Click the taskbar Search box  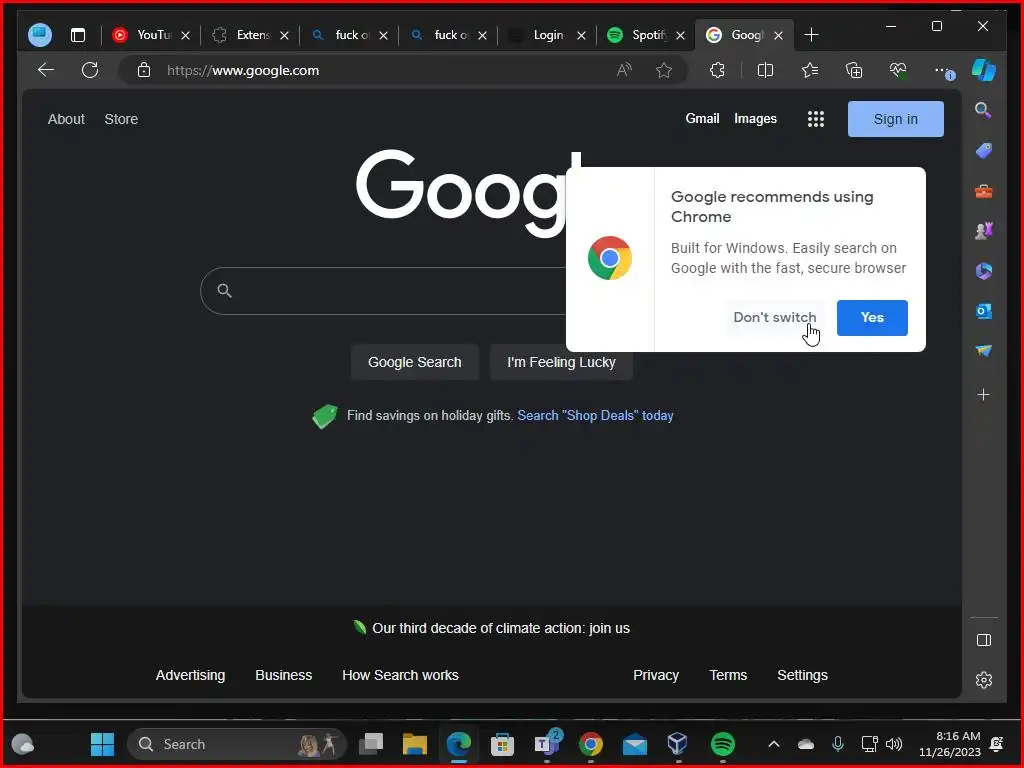click(x=237, y=744)
